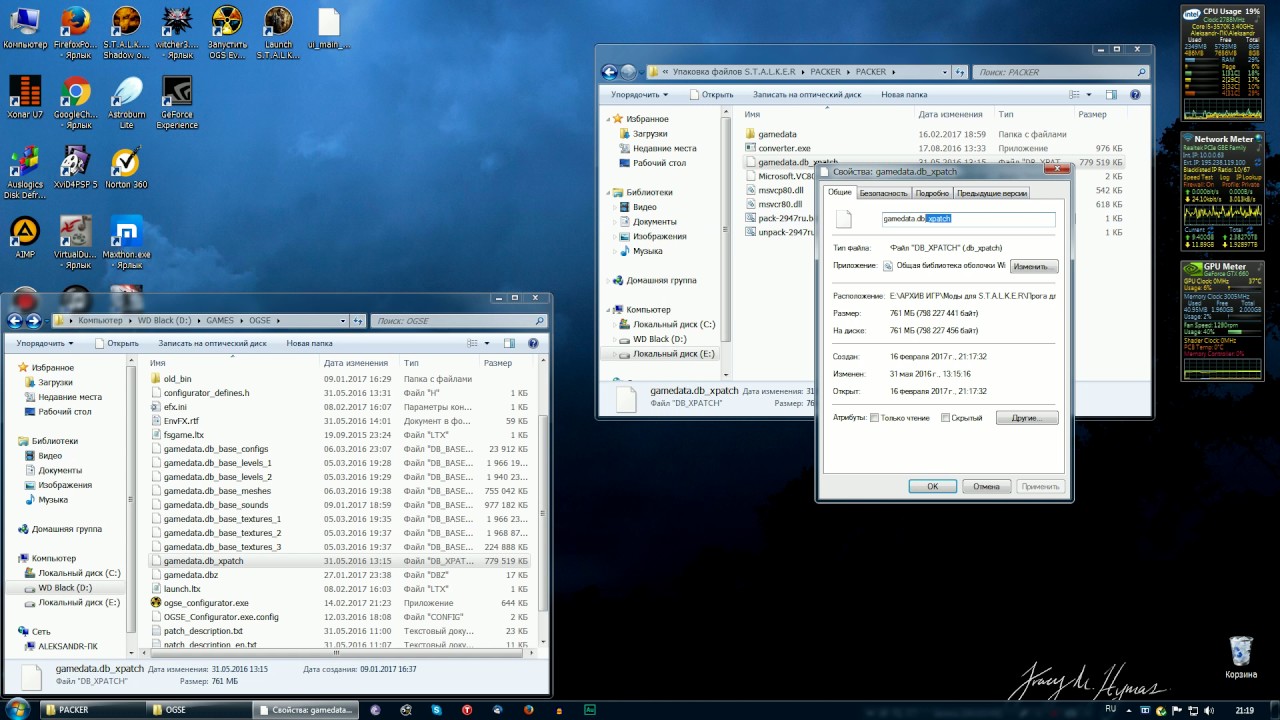Click OK in the properties dialog

click(933, 486)
